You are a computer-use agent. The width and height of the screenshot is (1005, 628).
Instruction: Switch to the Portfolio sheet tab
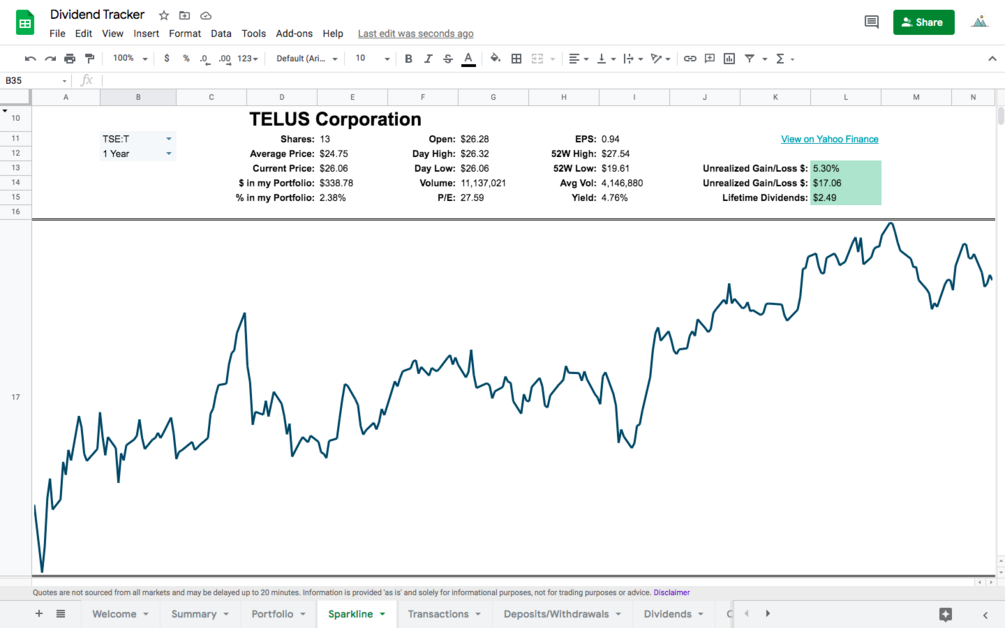(x=278, y=614)
